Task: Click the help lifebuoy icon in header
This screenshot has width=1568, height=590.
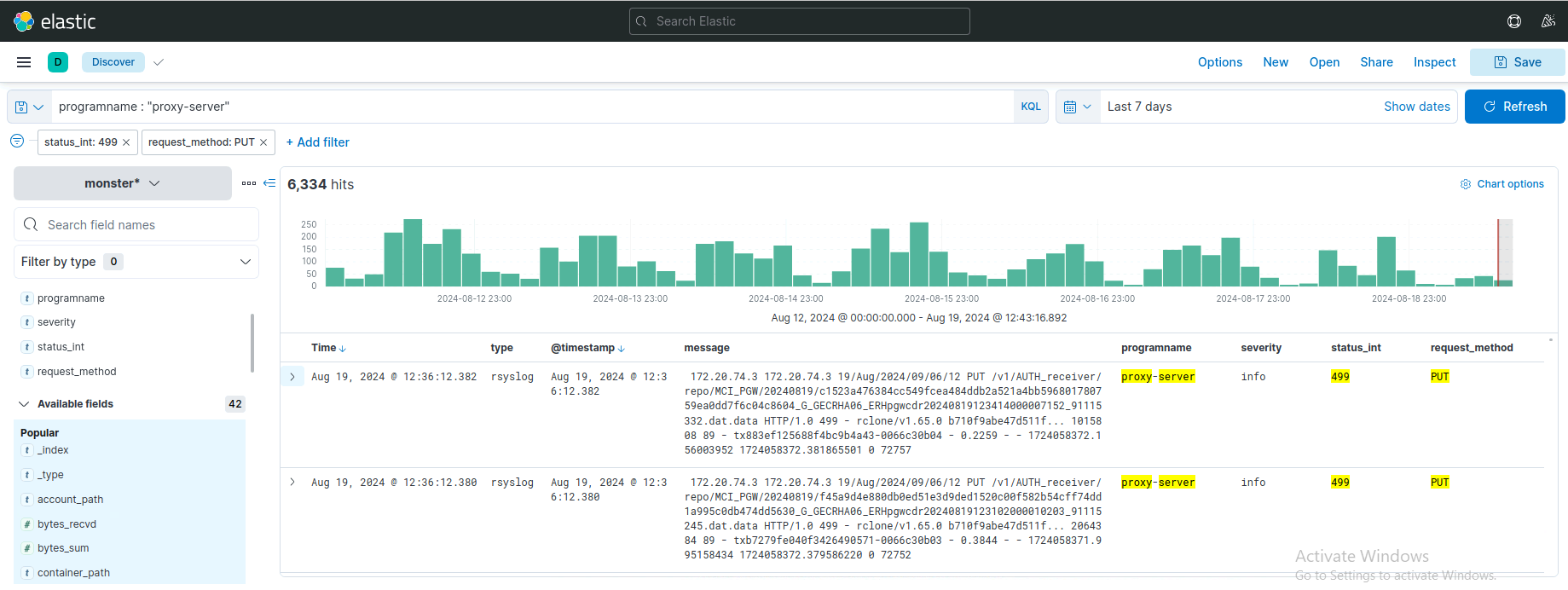Action: (x=1514, y=21)
